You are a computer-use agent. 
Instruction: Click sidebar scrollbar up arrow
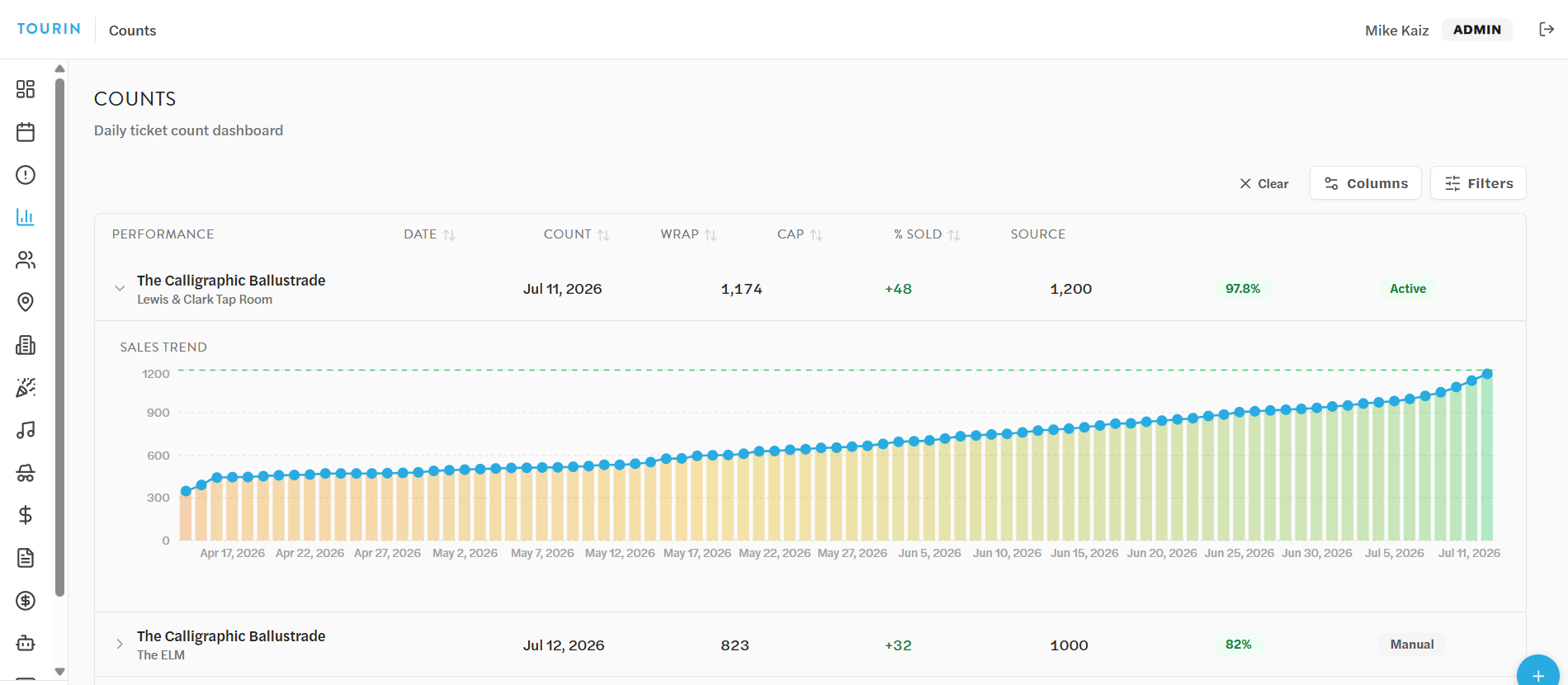(59, 68)
